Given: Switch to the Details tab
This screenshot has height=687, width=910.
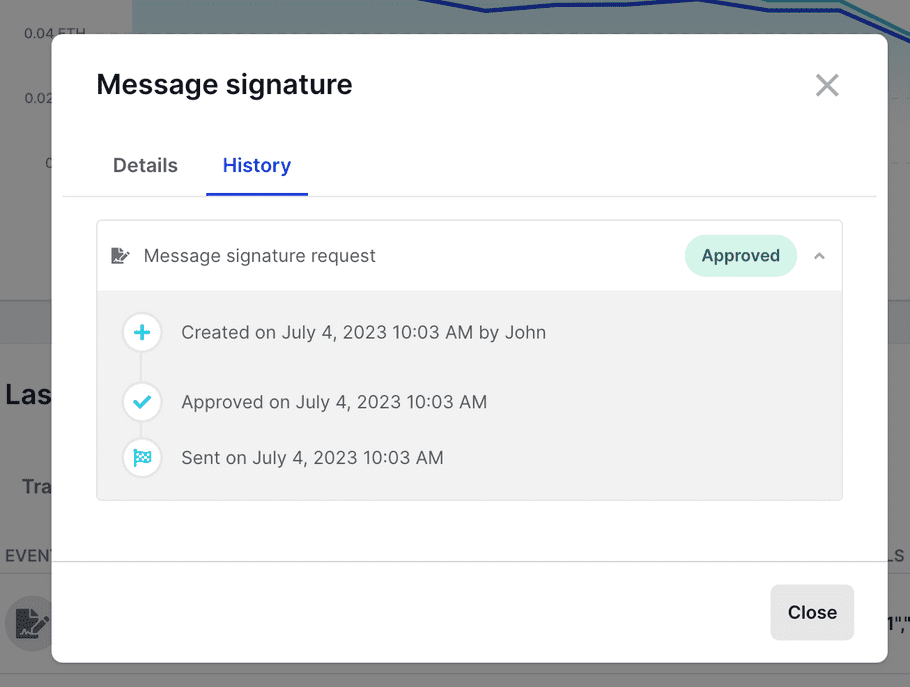Looking at the screenshot, I should 145,166.
